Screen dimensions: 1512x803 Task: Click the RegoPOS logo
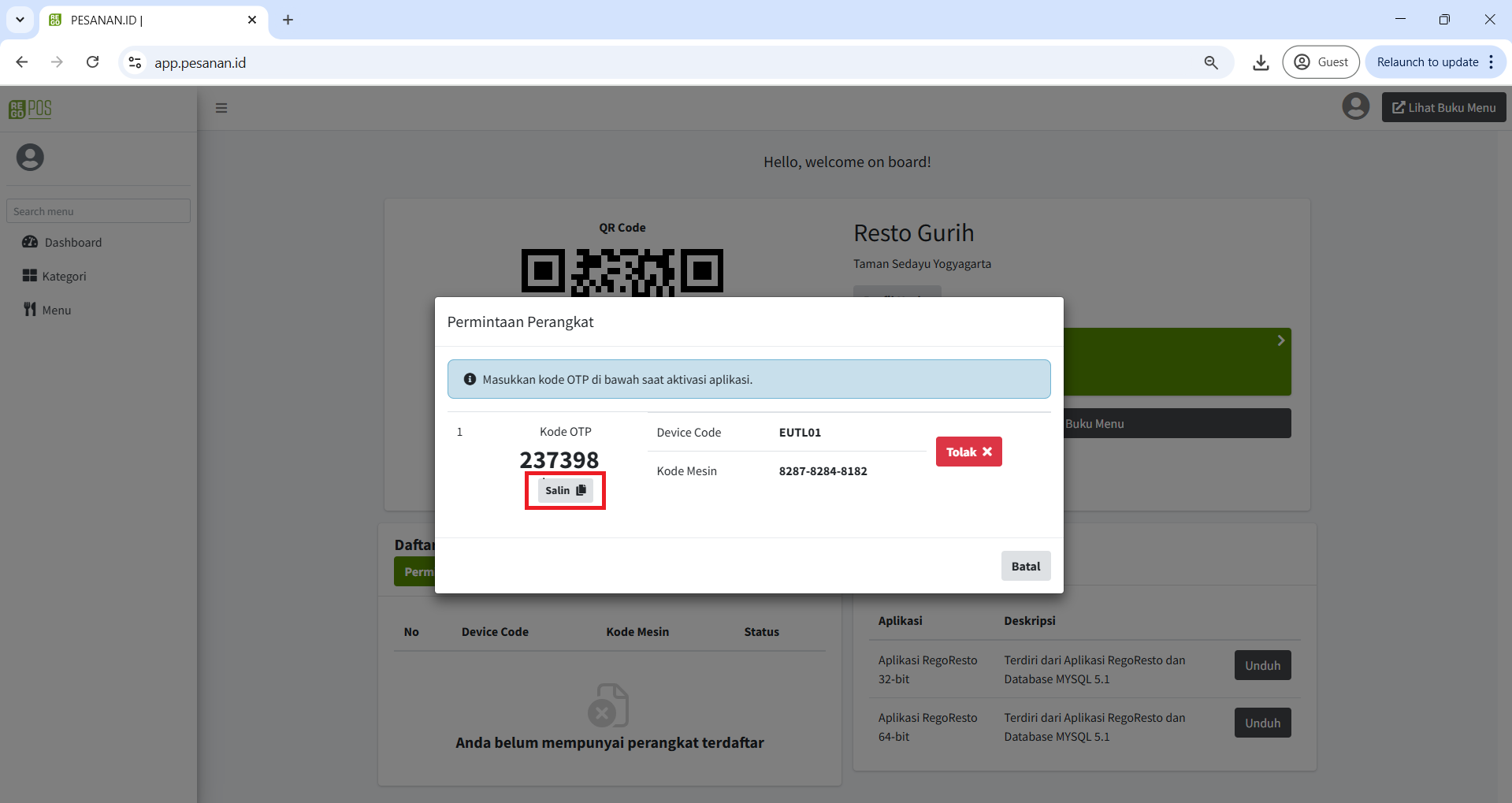click(30, 109)
